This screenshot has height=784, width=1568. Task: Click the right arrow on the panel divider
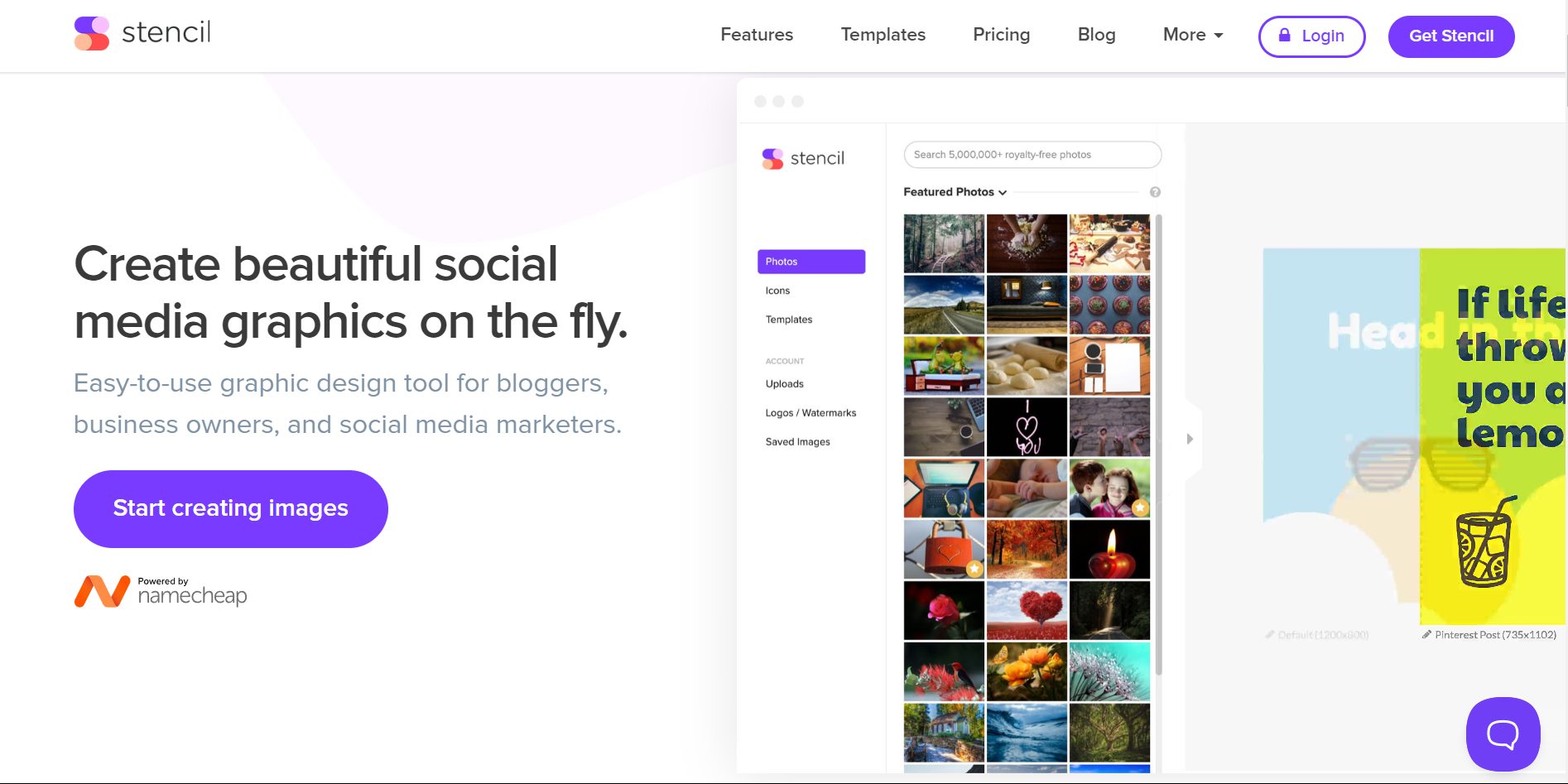(1190, 439)
